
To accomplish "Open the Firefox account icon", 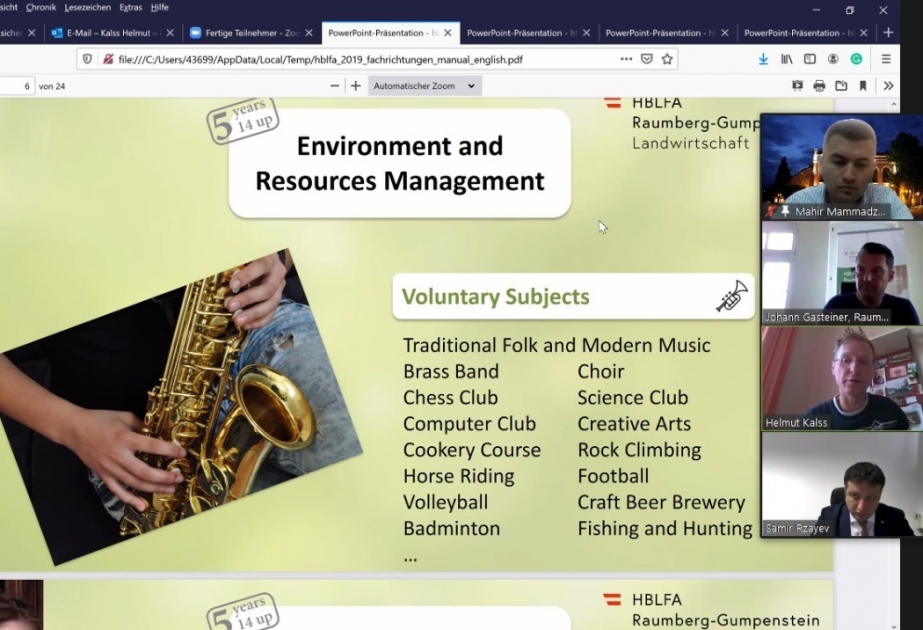I will click(833, 59).
